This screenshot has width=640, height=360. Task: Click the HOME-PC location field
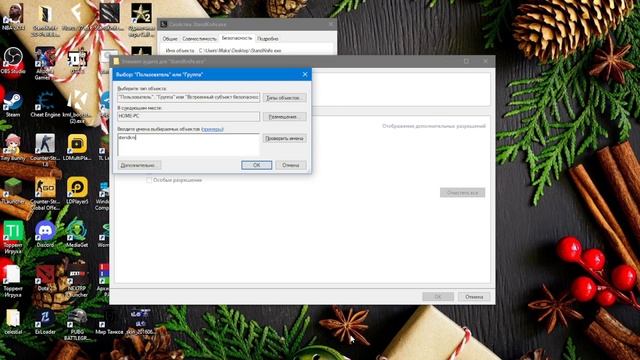[188, 116]
